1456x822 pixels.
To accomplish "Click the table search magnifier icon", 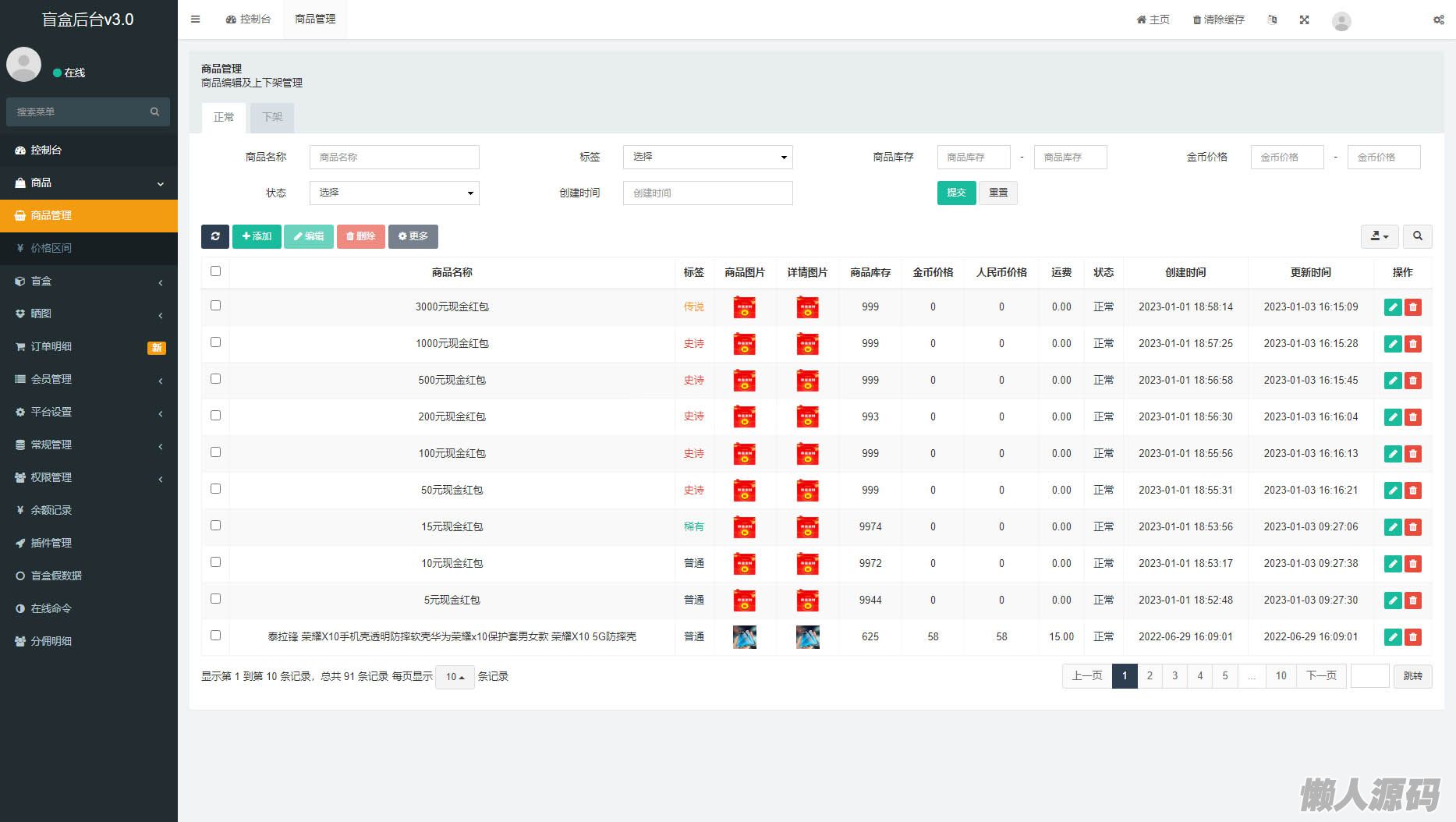I will (x=1417, y=236).
